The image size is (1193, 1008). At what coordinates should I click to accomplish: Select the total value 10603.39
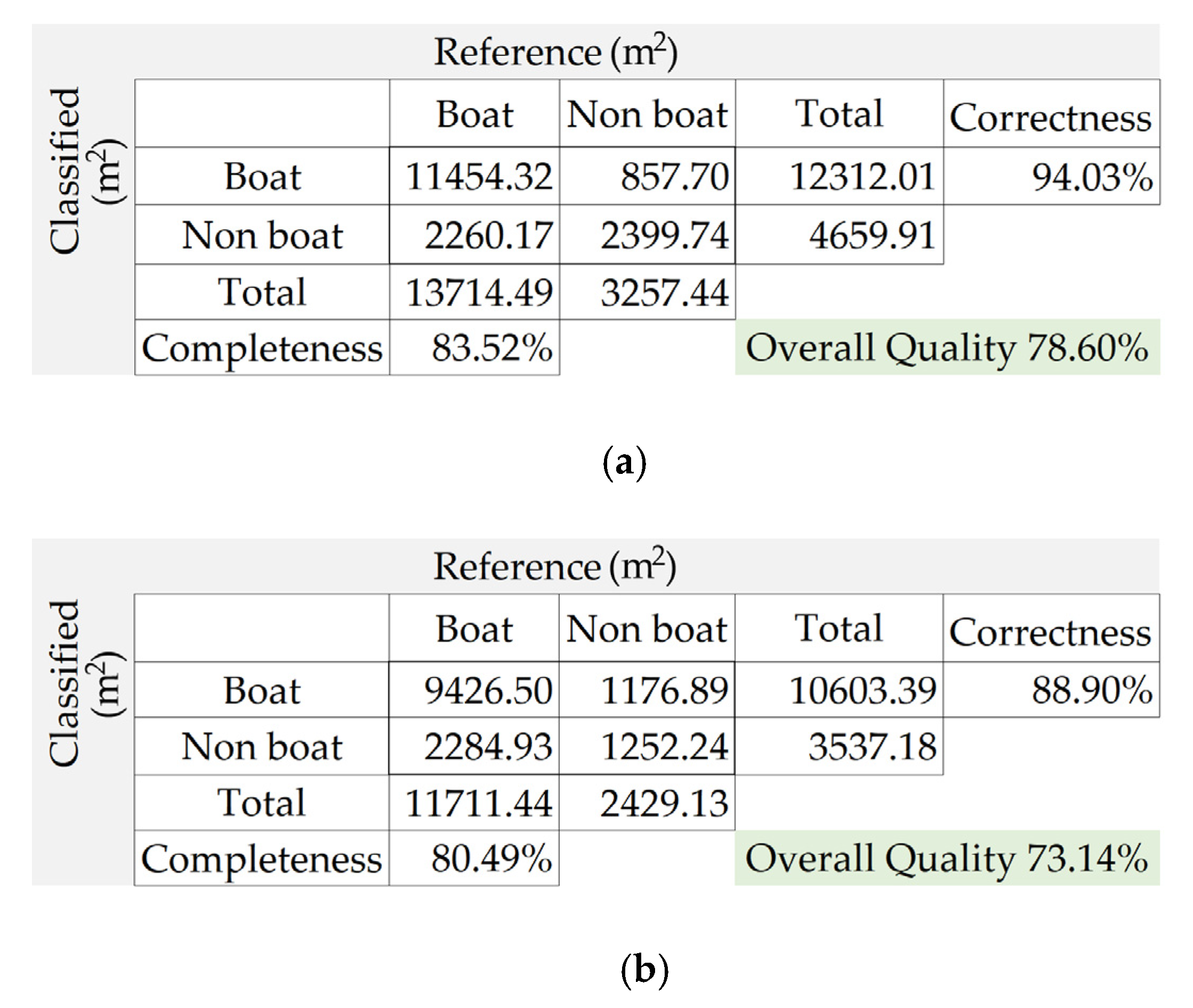[862, 690]
